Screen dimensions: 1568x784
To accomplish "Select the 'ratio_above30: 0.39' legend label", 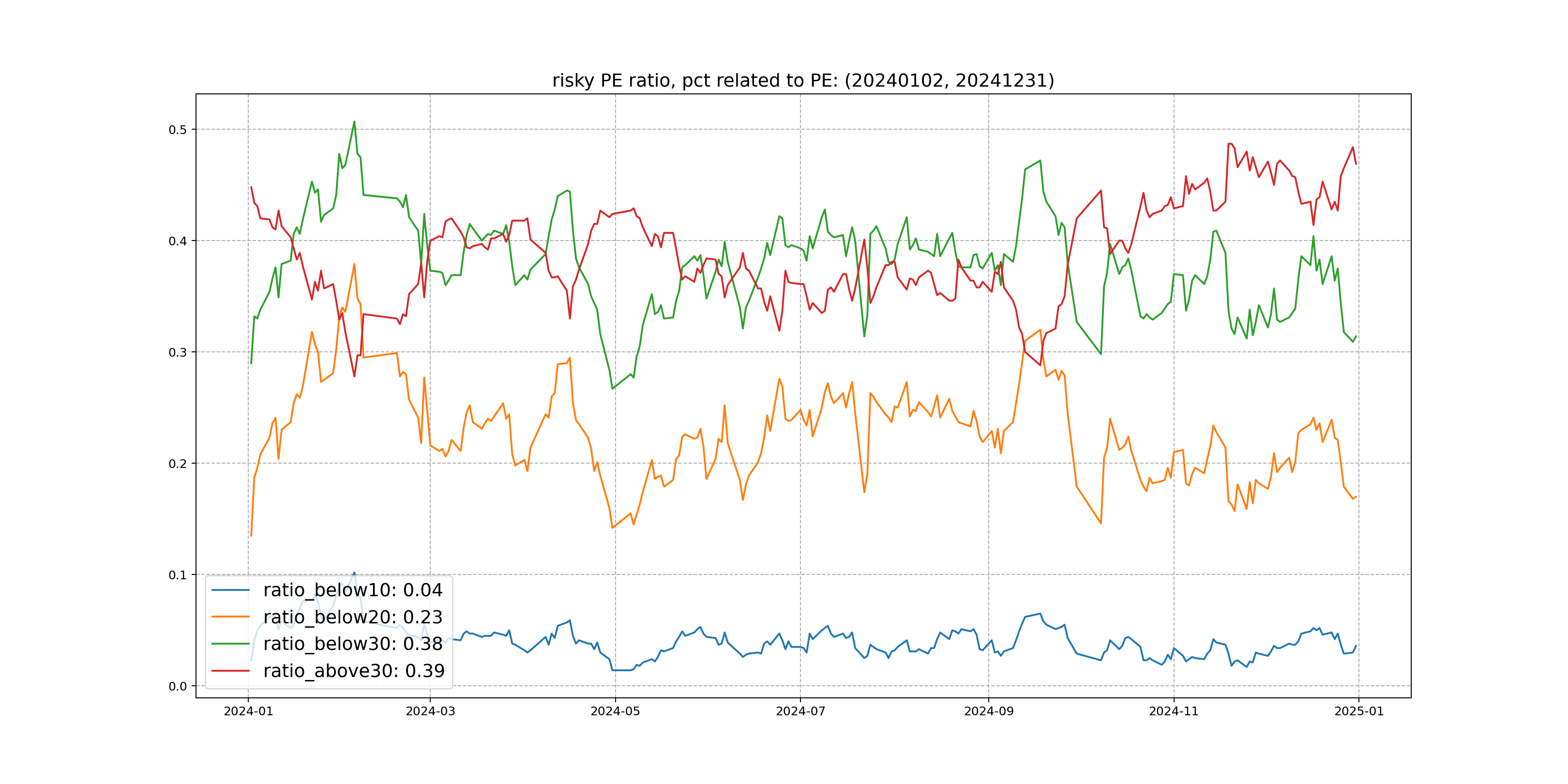I will pyautogui.click(x=354, y=671).
